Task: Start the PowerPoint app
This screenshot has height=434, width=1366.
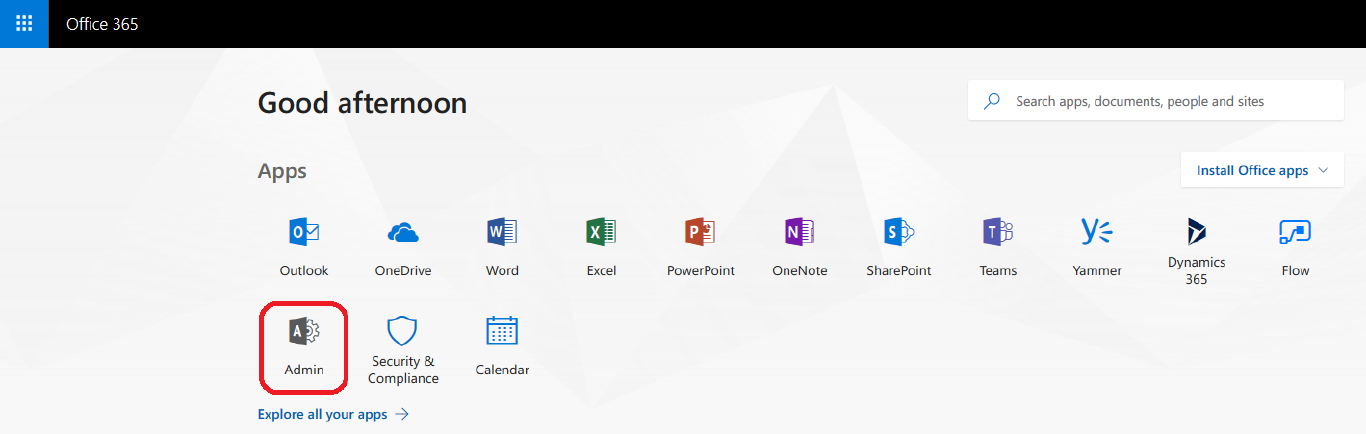Action: pyautogui.click(x=700, y=245)
